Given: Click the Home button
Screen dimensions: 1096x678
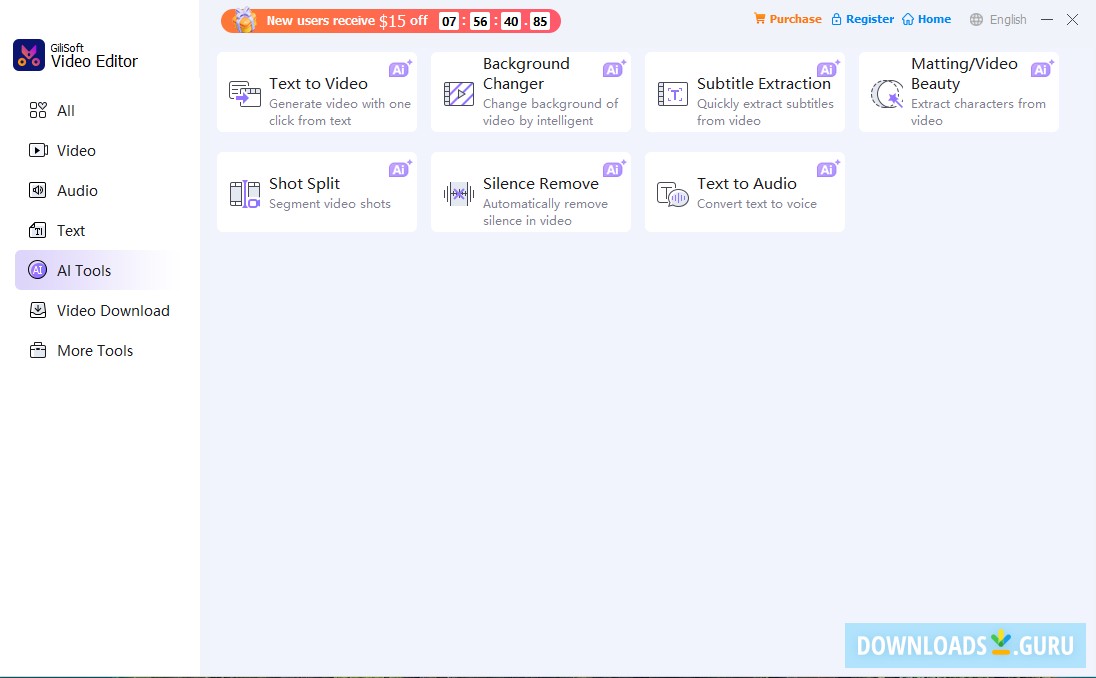Looking at the screenshot, I should tap(926, 18).
